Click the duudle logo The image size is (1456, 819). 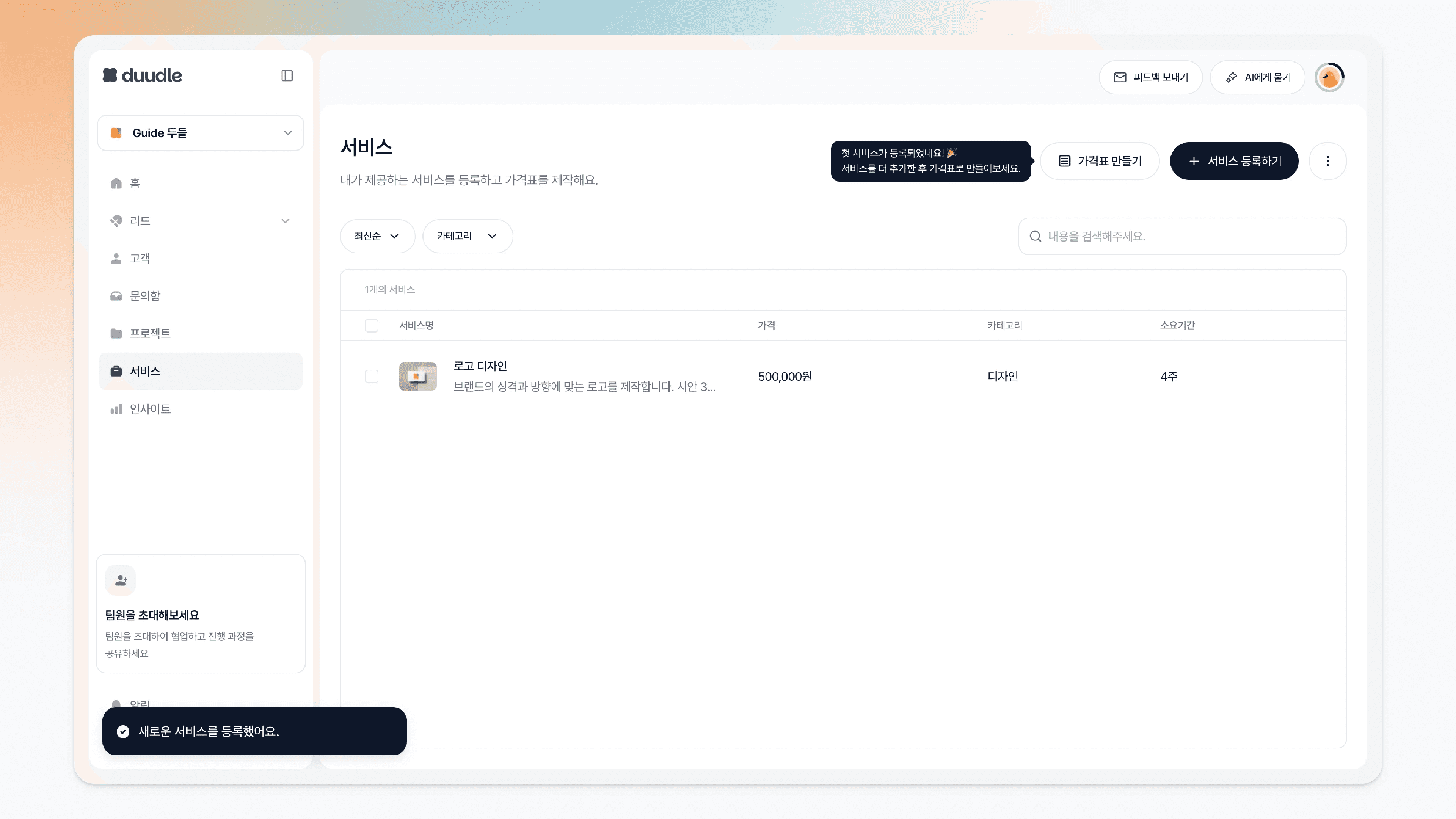pyautogui.click(x=143, y=75)
